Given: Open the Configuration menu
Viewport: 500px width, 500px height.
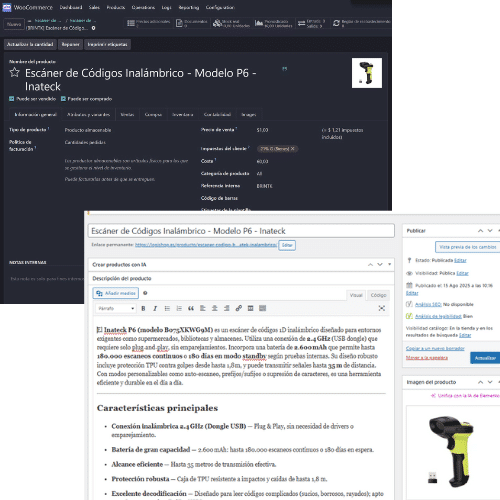Looking at the screenshot, I should [x=220, y=7].
